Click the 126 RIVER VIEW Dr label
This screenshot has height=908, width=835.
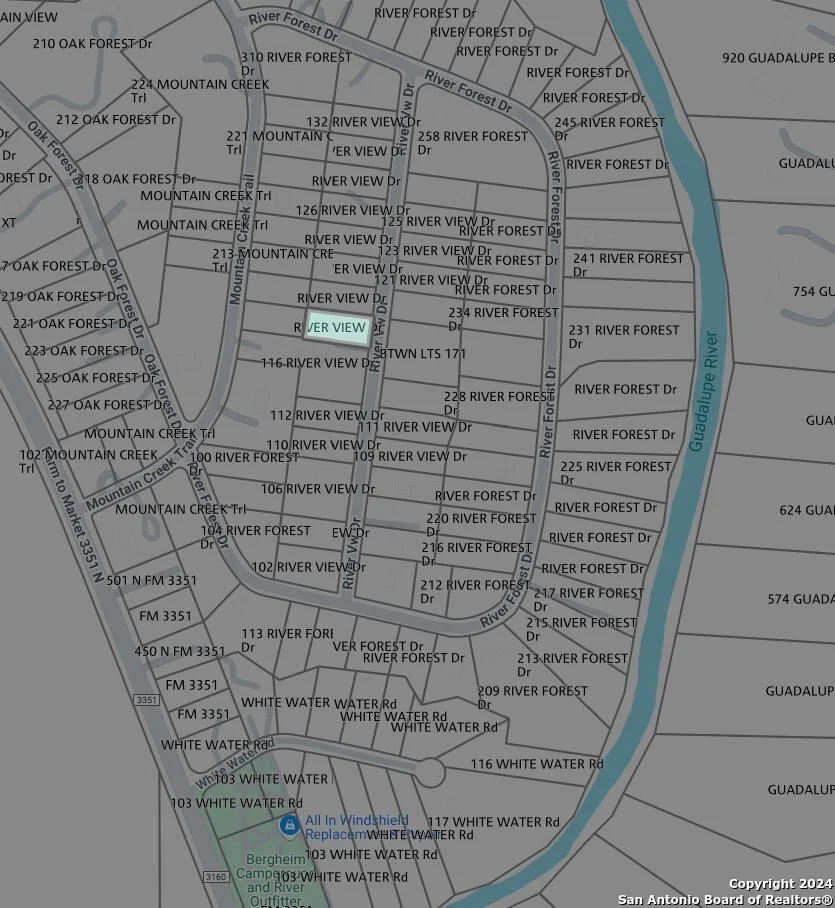(353, 210)
